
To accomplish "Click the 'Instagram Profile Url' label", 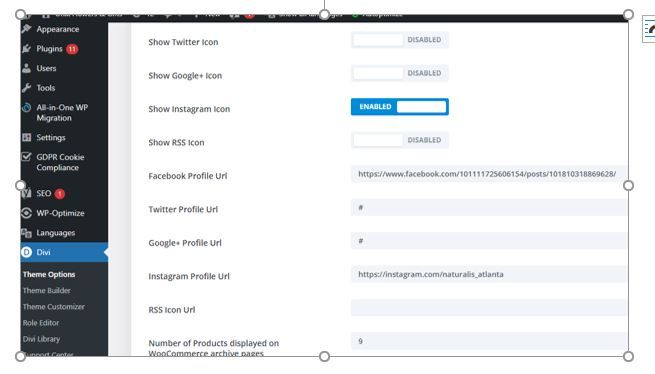I will [x=189, y=276].
